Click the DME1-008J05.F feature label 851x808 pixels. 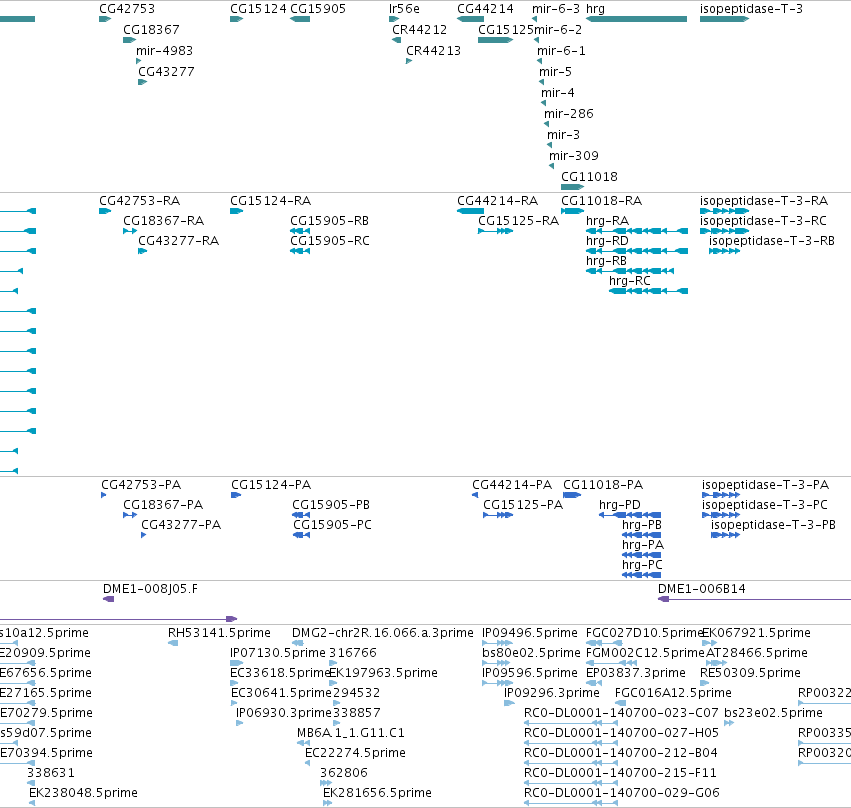tap(150, 589)
